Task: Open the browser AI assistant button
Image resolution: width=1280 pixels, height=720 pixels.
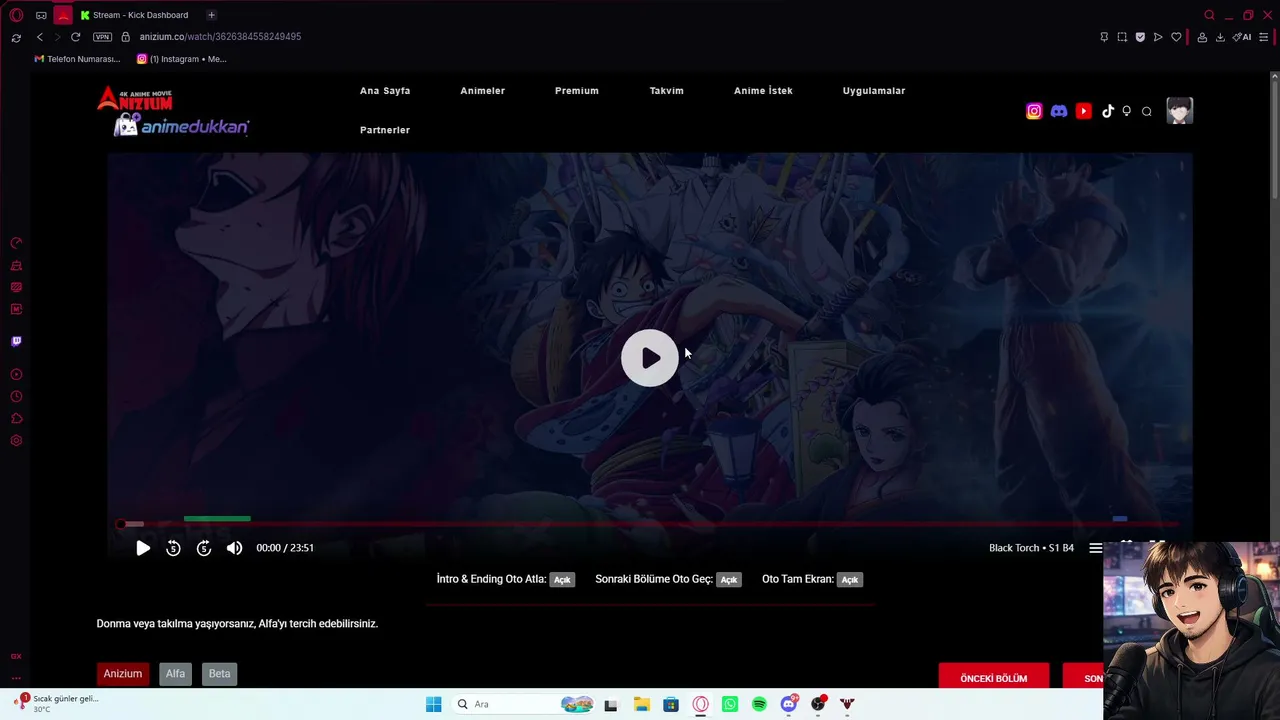Action: pyautogui.click(x=1242, y=37)
